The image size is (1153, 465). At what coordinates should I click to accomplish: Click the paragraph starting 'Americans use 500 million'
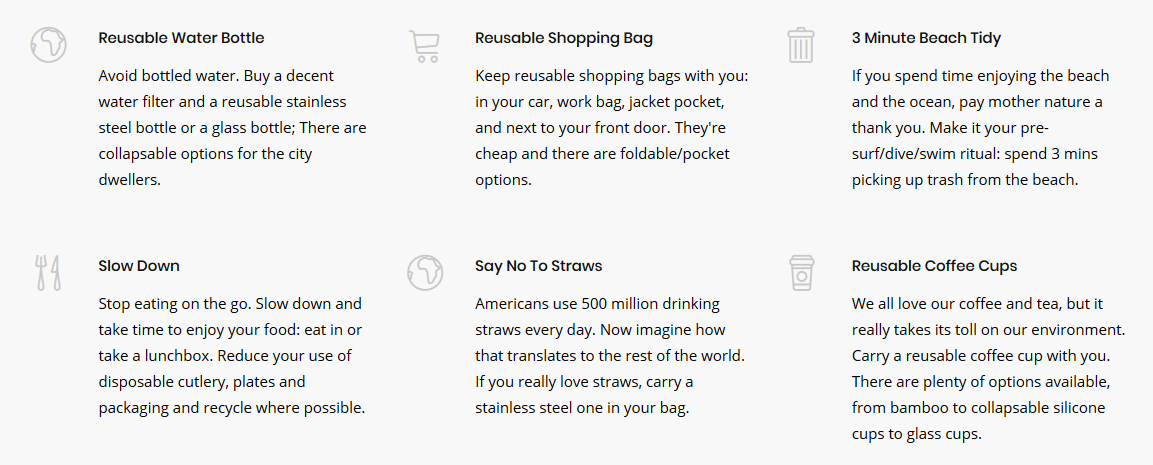click(610, 356)
